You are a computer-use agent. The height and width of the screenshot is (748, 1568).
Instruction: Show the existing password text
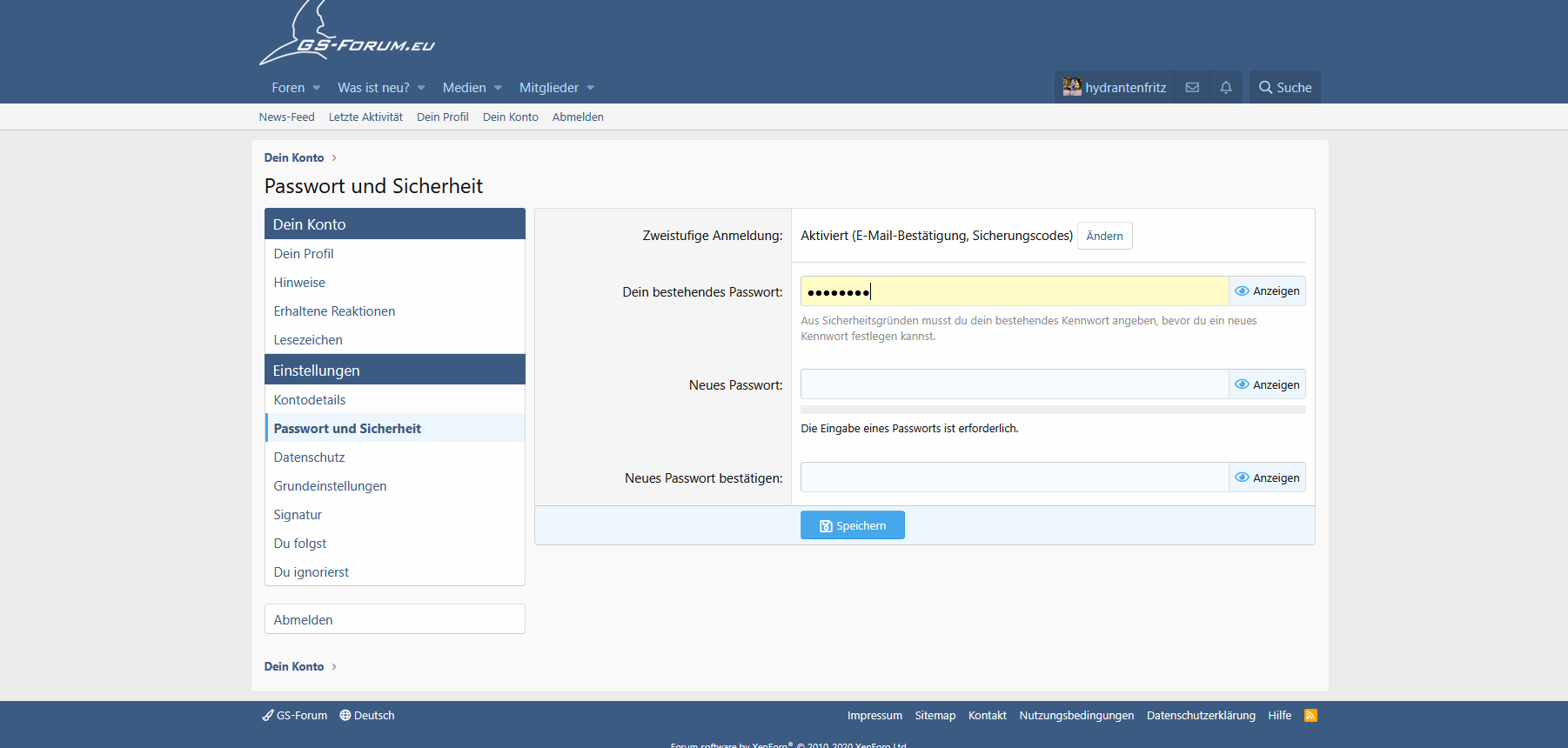pyautogui.click(x=1267, y=291)
